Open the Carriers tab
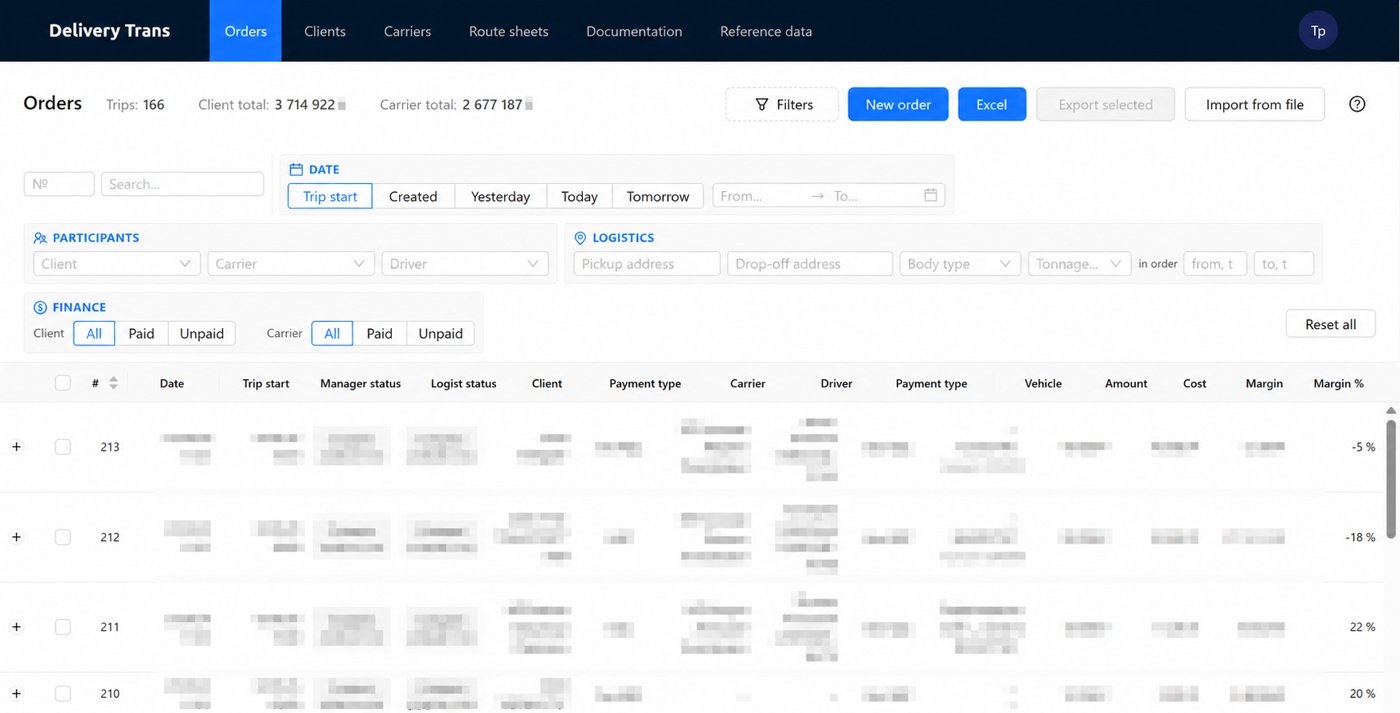The image size is (1400, 713). point(407,31)
